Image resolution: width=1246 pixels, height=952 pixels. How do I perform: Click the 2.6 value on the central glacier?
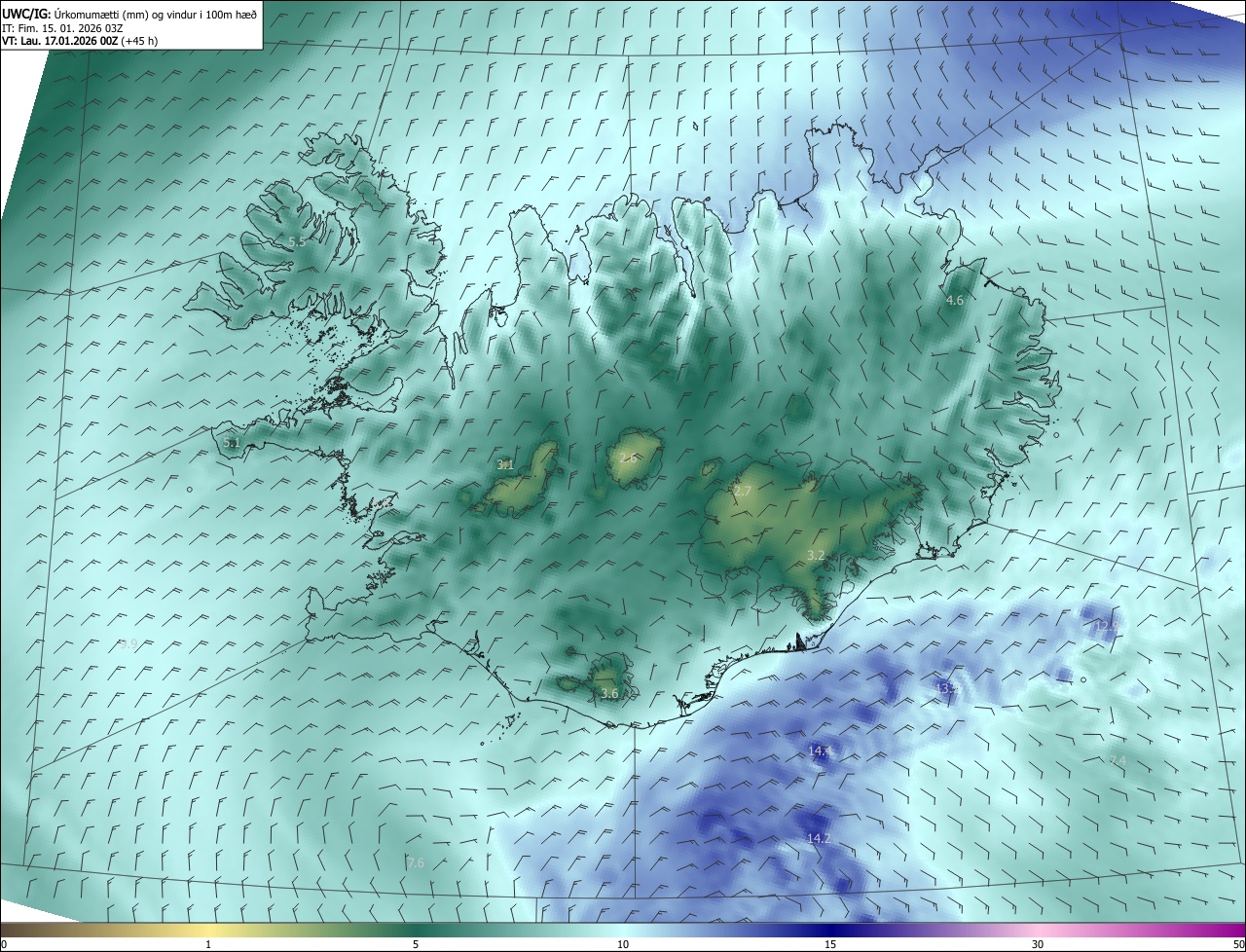(x=628, y=457)
